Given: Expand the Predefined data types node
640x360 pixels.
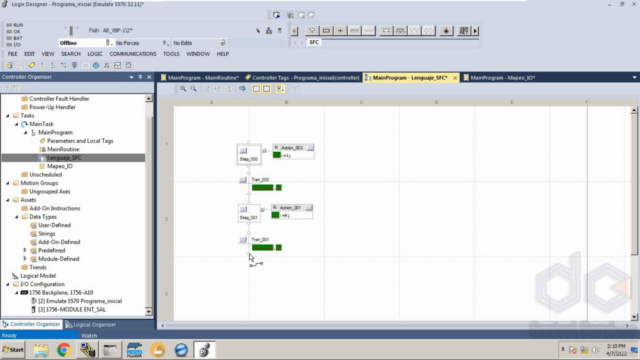Looking at the screenshot, I should (25, 250).
